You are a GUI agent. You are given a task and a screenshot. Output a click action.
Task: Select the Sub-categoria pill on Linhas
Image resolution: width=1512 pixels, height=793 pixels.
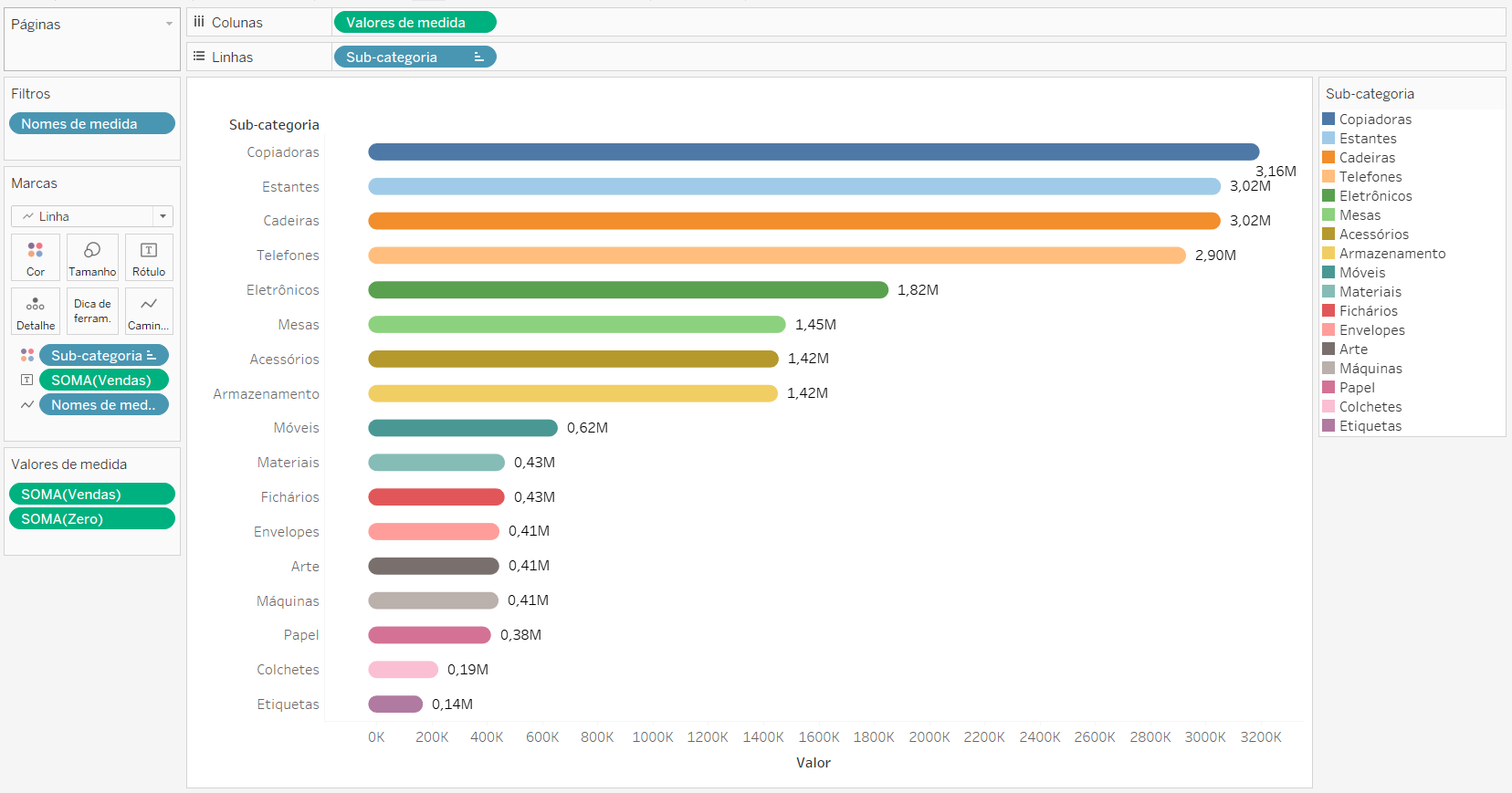tap(415, 57)
